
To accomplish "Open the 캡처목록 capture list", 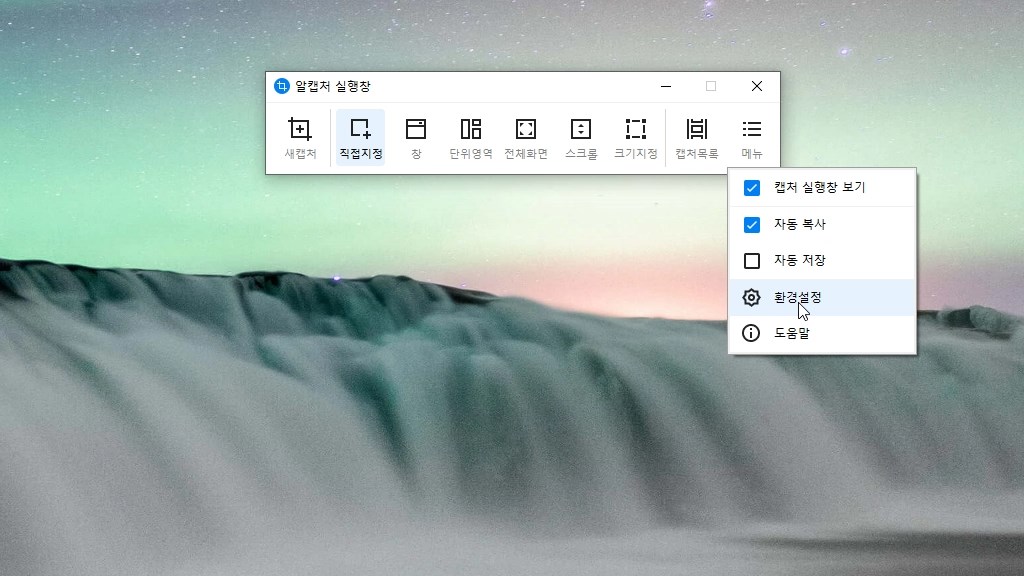I will pos(697,138).
